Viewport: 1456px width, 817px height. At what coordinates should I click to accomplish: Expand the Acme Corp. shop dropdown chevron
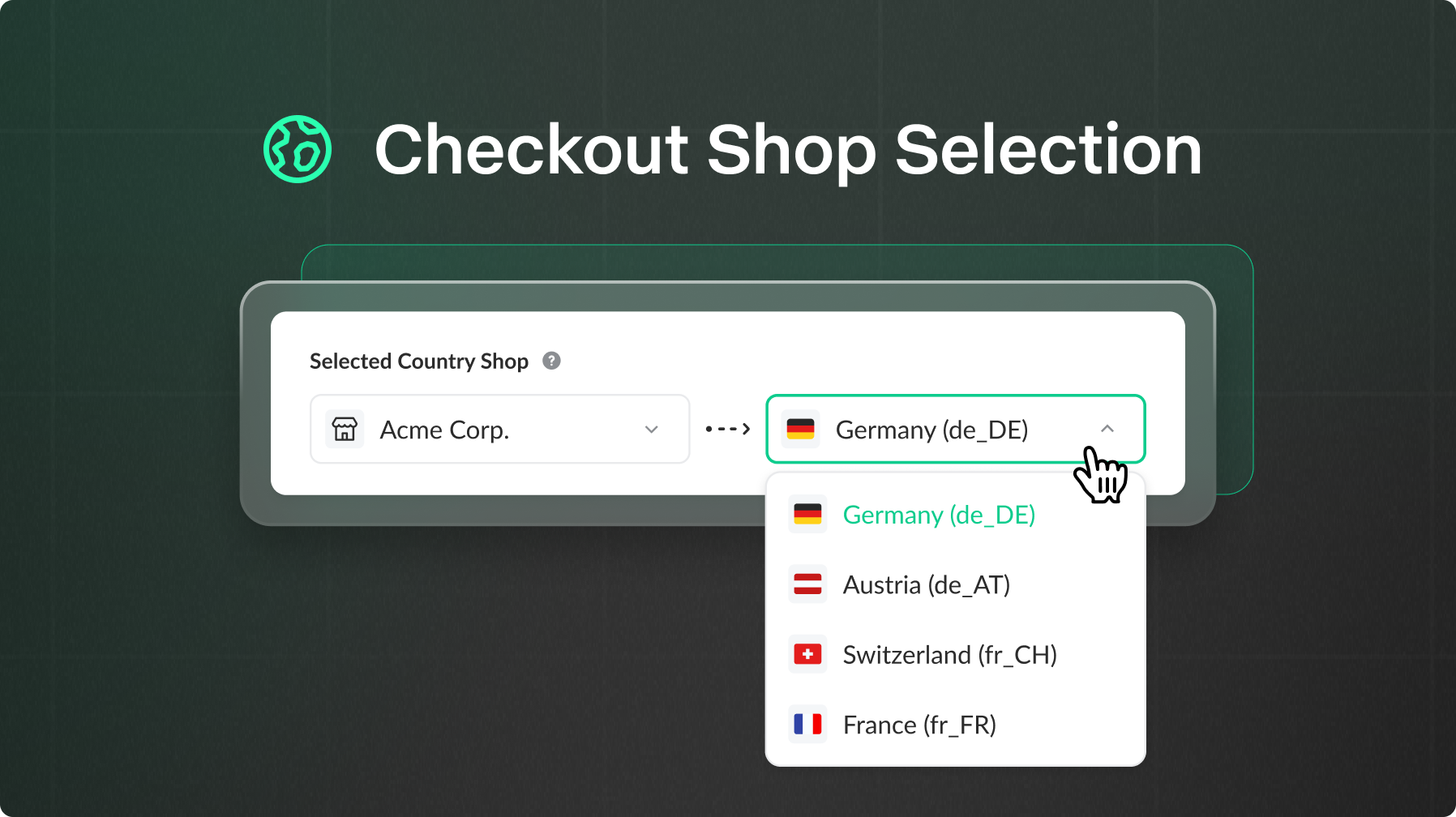click(x=651, y=429)
